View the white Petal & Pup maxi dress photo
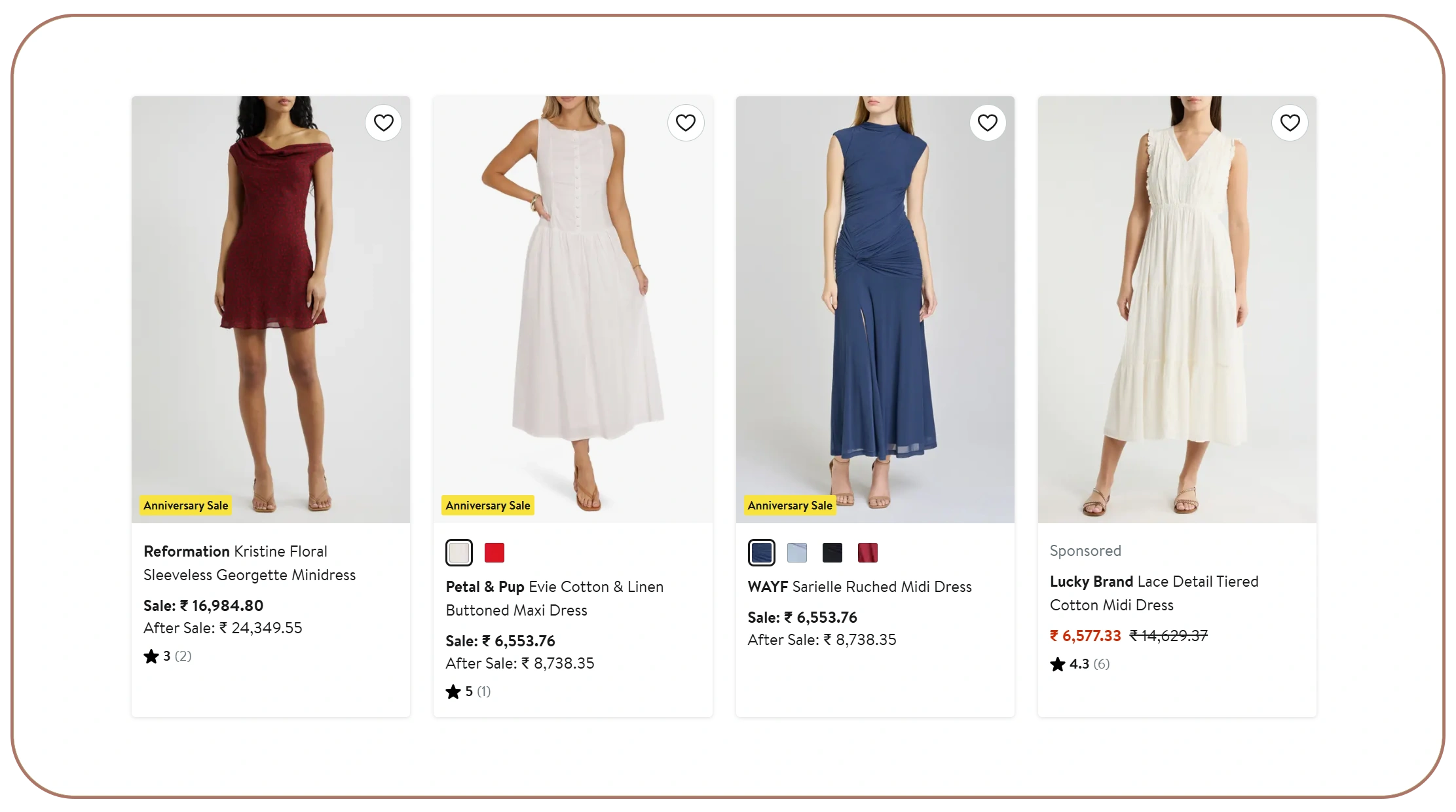The image size is (1456, 812). pyautogui.click(x=573, y=309)
